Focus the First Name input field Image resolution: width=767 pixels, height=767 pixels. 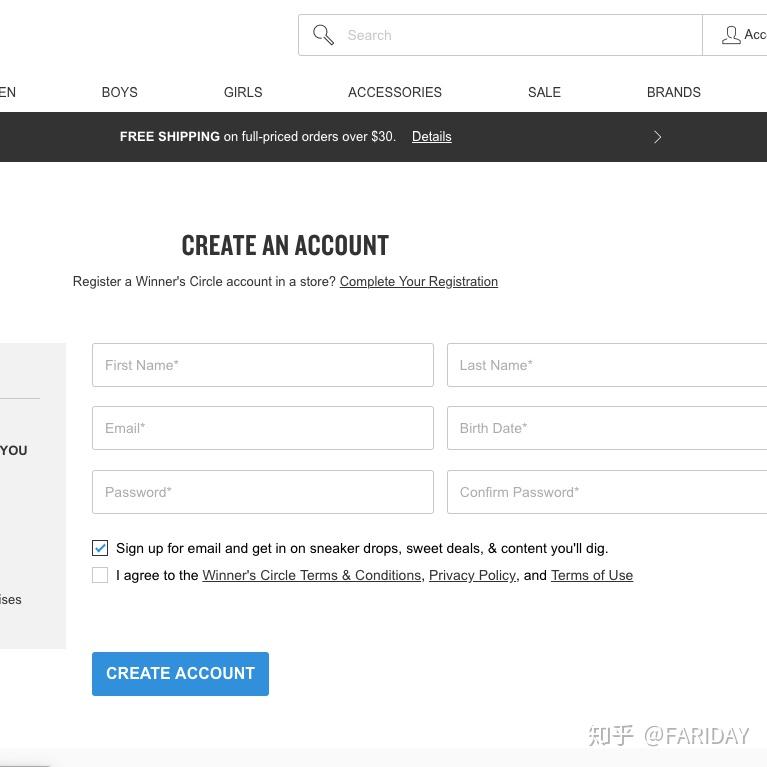click(x=262, y=365)
